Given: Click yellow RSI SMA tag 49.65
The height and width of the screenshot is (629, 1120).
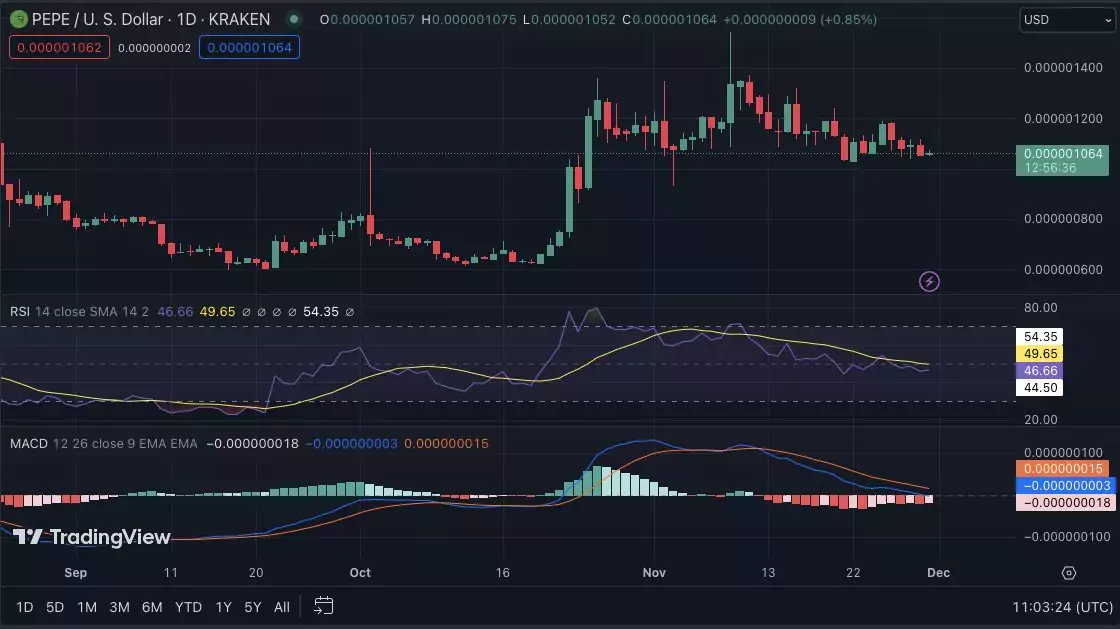Looking at the screenshot, I should coord(1039,353).
